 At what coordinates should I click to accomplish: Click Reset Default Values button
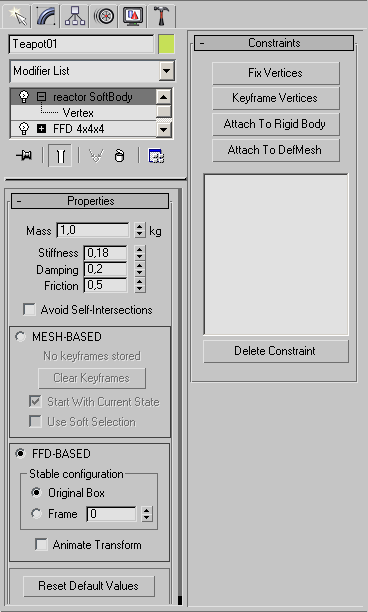point(89,586)
